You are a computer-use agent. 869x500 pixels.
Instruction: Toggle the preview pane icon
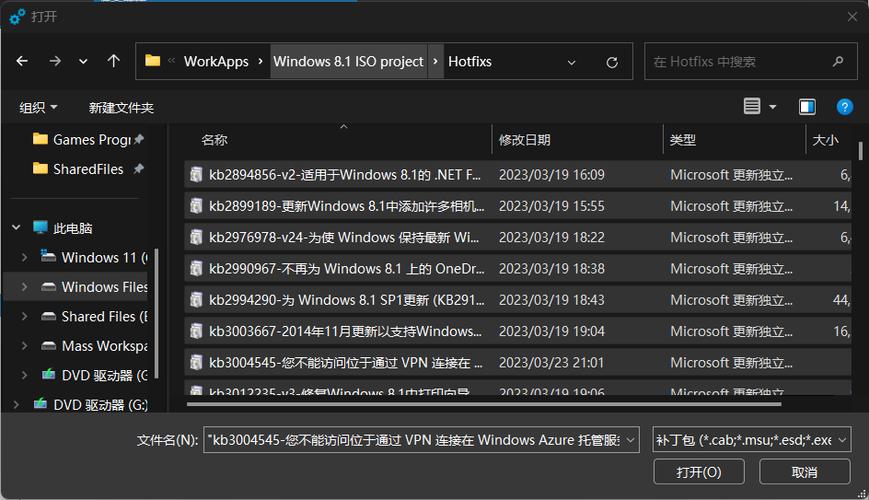(807, 106)
